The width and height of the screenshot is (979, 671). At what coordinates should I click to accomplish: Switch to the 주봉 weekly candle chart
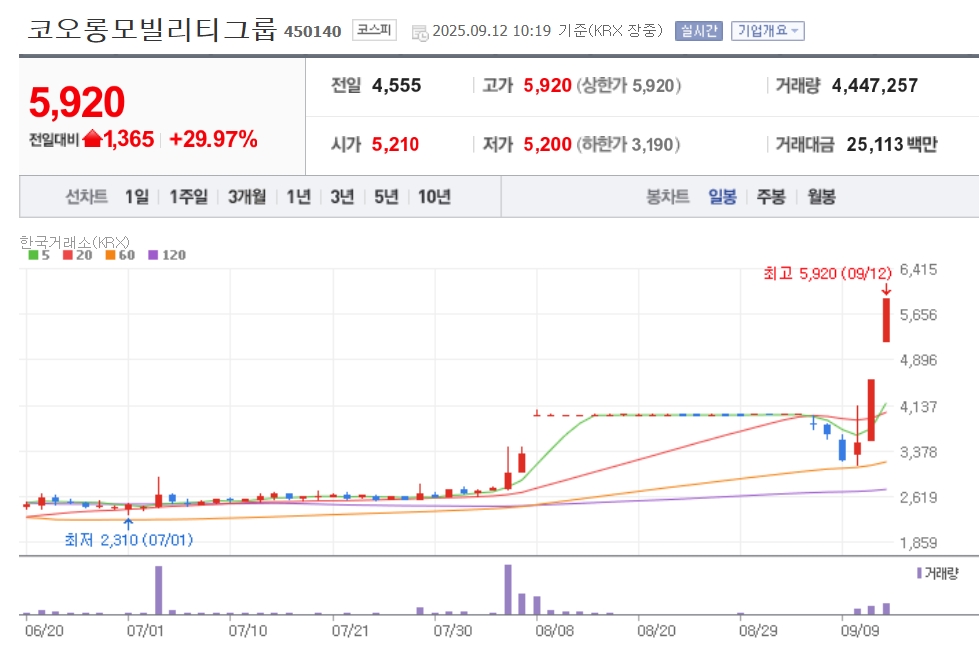[771, 197]
